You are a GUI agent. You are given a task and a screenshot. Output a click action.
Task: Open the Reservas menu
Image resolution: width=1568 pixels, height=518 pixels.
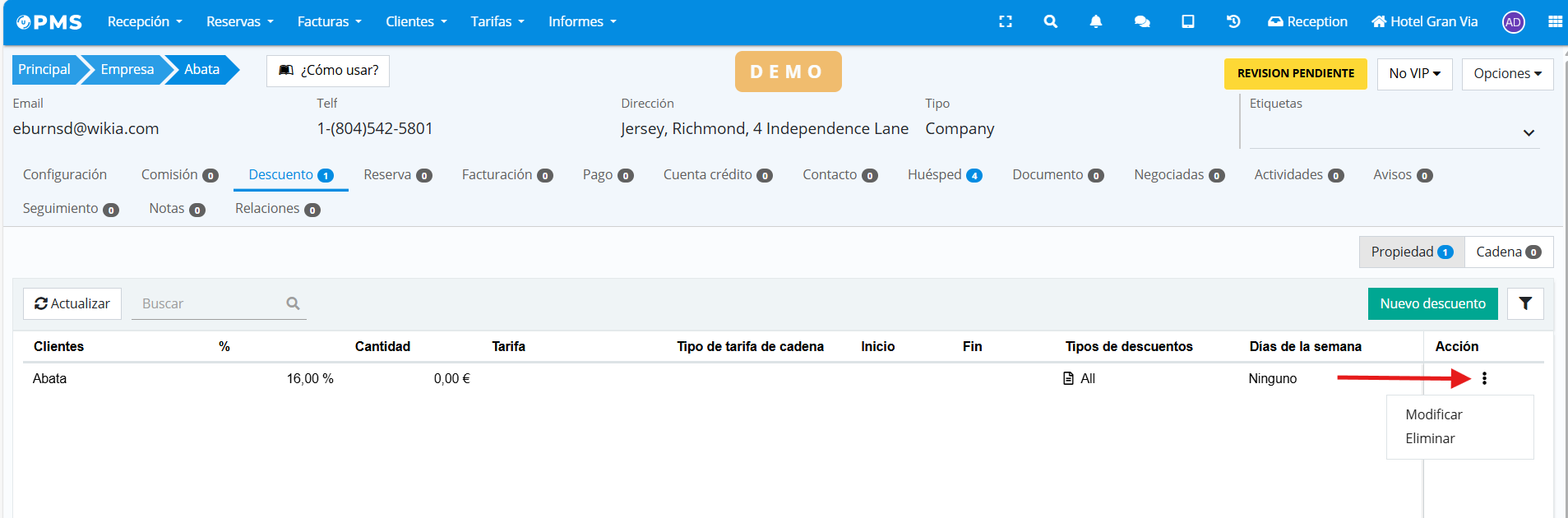[239, 22]
